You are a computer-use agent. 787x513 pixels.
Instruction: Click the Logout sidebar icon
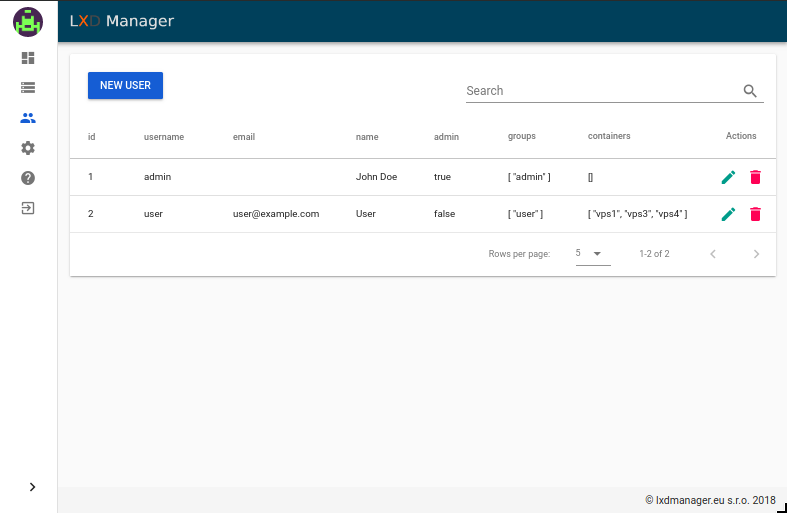tap(28, 208)
